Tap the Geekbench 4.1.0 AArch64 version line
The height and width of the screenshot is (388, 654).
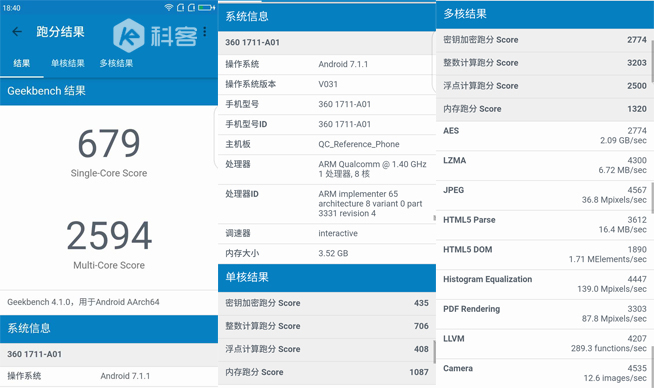click(x=83, y=302)
